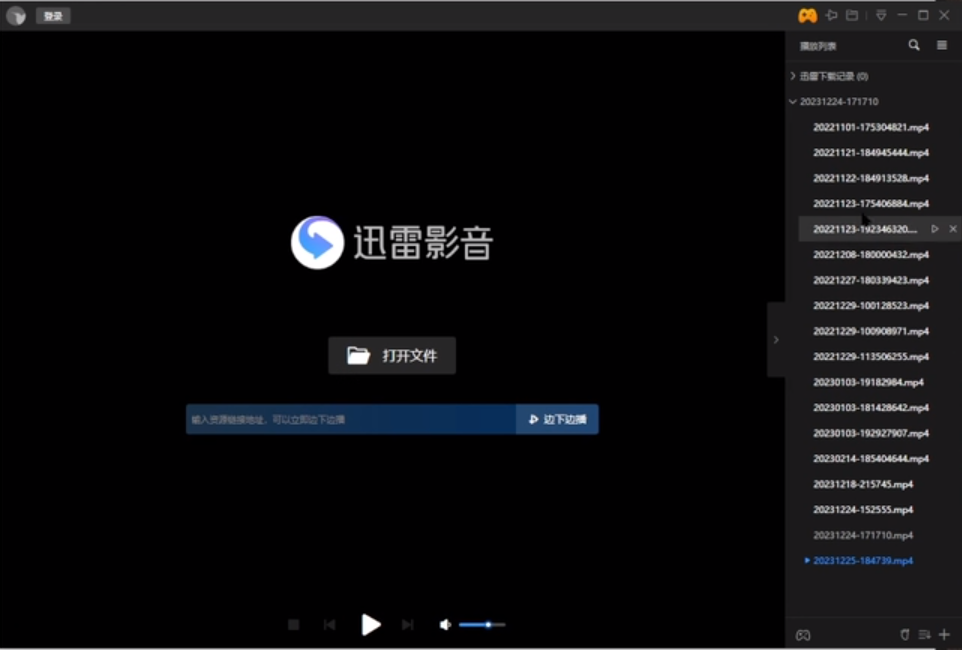This screenshot has width=962, height=650.
Task: Select 20221227-180339423.mp4 in playlist
Action: tap(871, 281)
